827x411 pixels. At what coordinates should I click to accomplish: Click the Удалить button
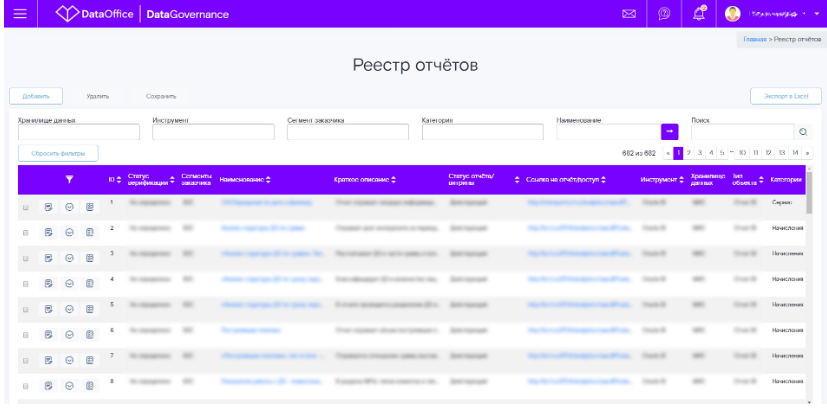(x=98, y=97)
